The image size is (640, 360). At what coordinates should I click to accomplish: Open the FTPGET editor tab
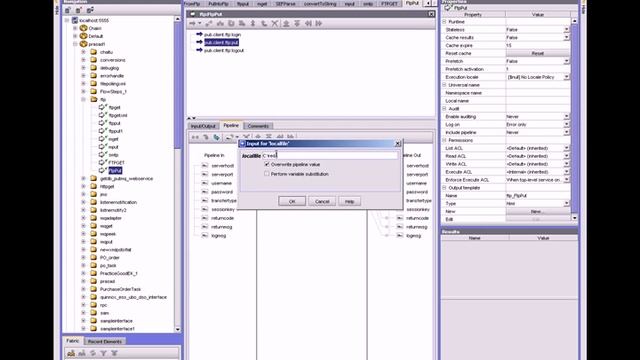coord(389,4)
